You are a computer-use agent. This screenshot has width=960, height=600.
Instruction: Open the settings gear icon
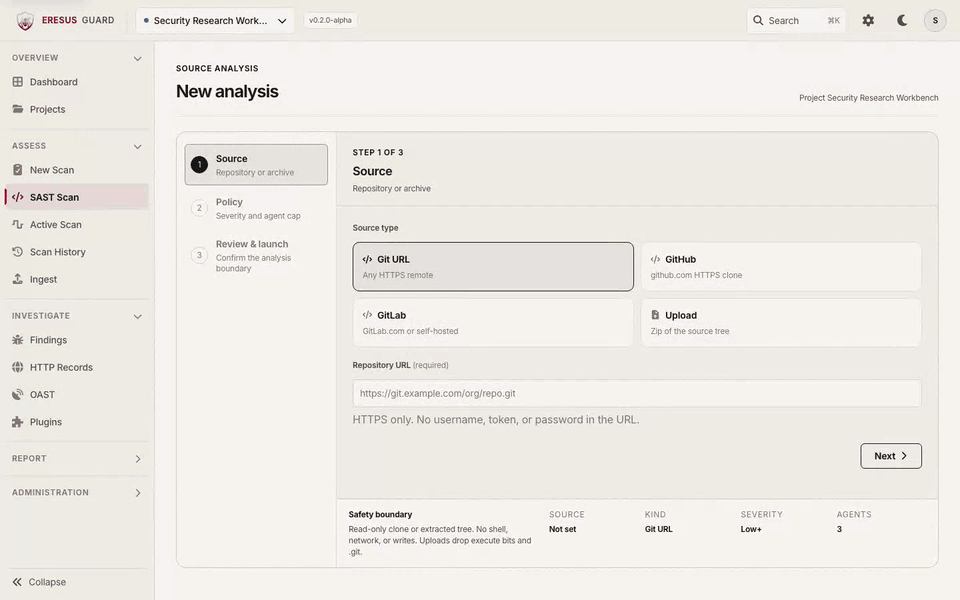868,20
